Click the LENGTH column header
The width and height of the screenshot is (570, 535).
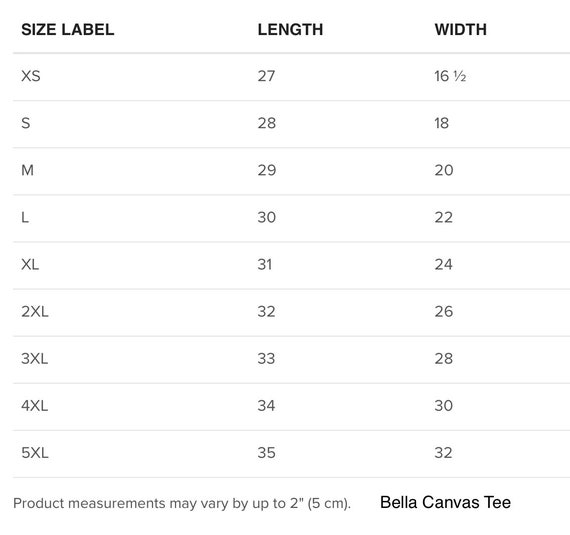click(290, 29)
